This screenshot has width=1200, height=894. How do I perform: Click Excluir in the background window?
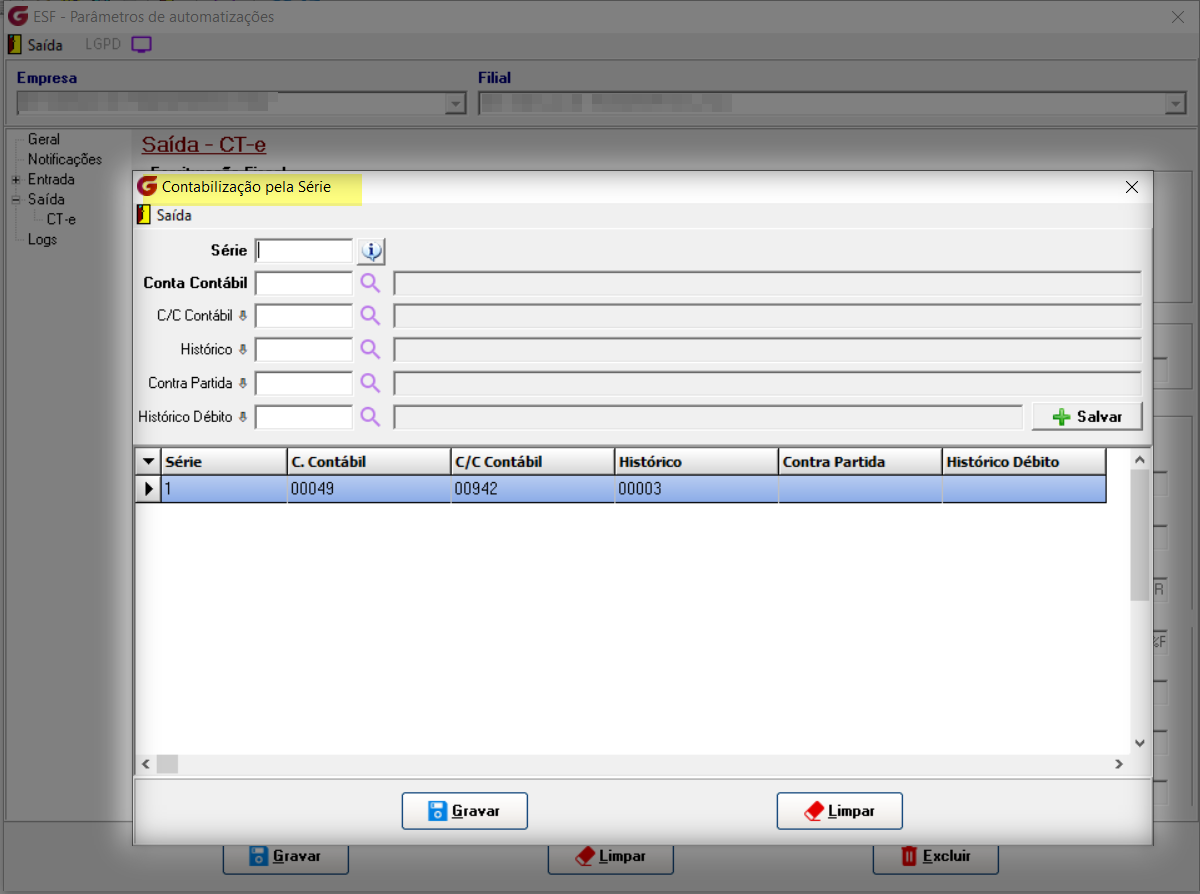tap(935, 857)
